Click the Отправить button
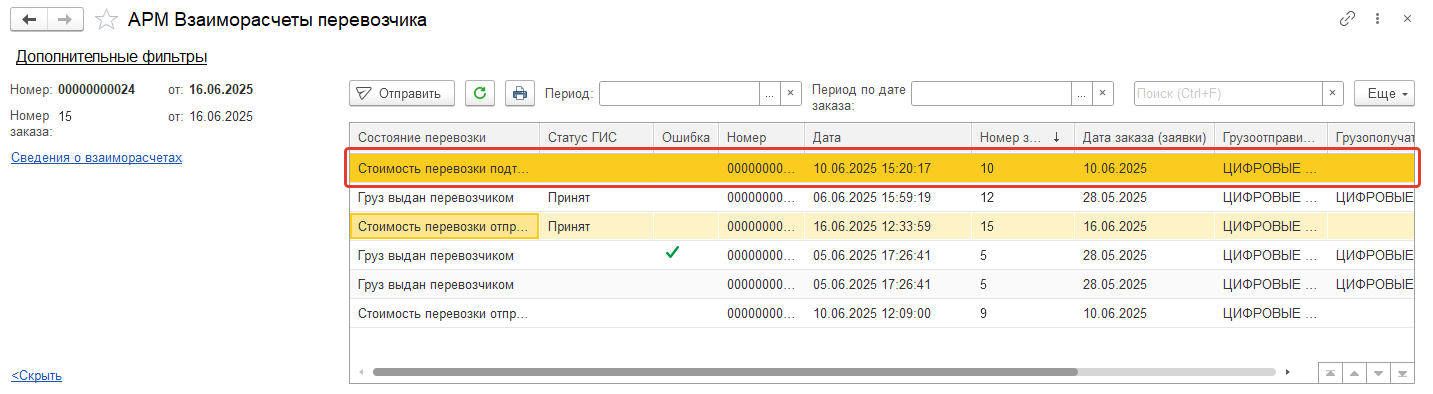The height and width of the screenshot is (394, 1433). pyautogui.click(x=402, y=93)
